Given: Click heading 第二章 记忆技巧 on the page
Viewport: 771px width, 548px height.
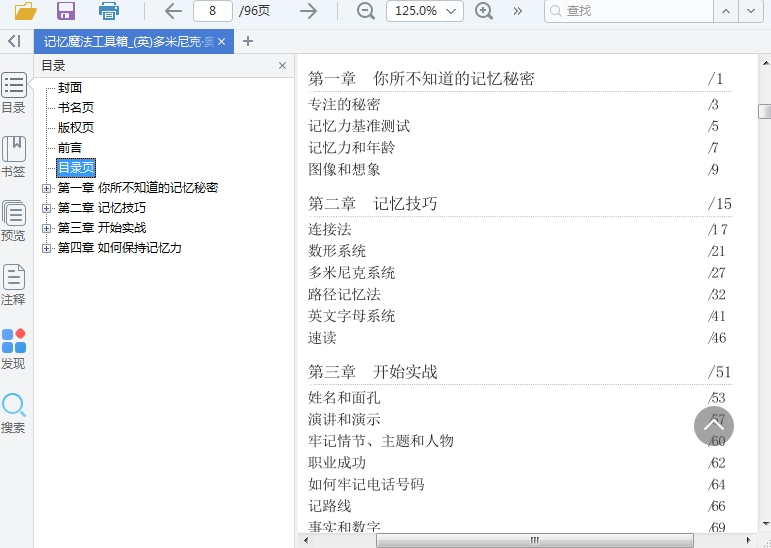Looking at the screenshot, I should tap(372, 204).
